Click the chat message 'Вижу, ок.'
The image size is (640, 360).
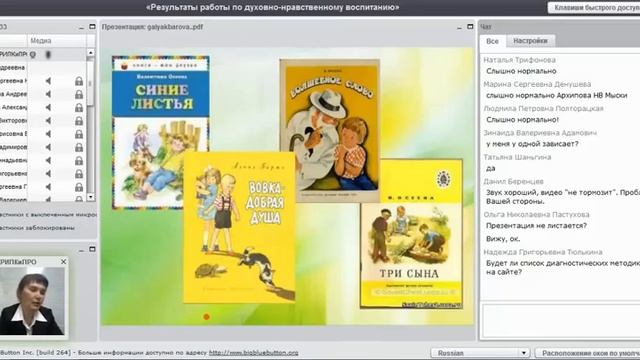tap(503, 239)
